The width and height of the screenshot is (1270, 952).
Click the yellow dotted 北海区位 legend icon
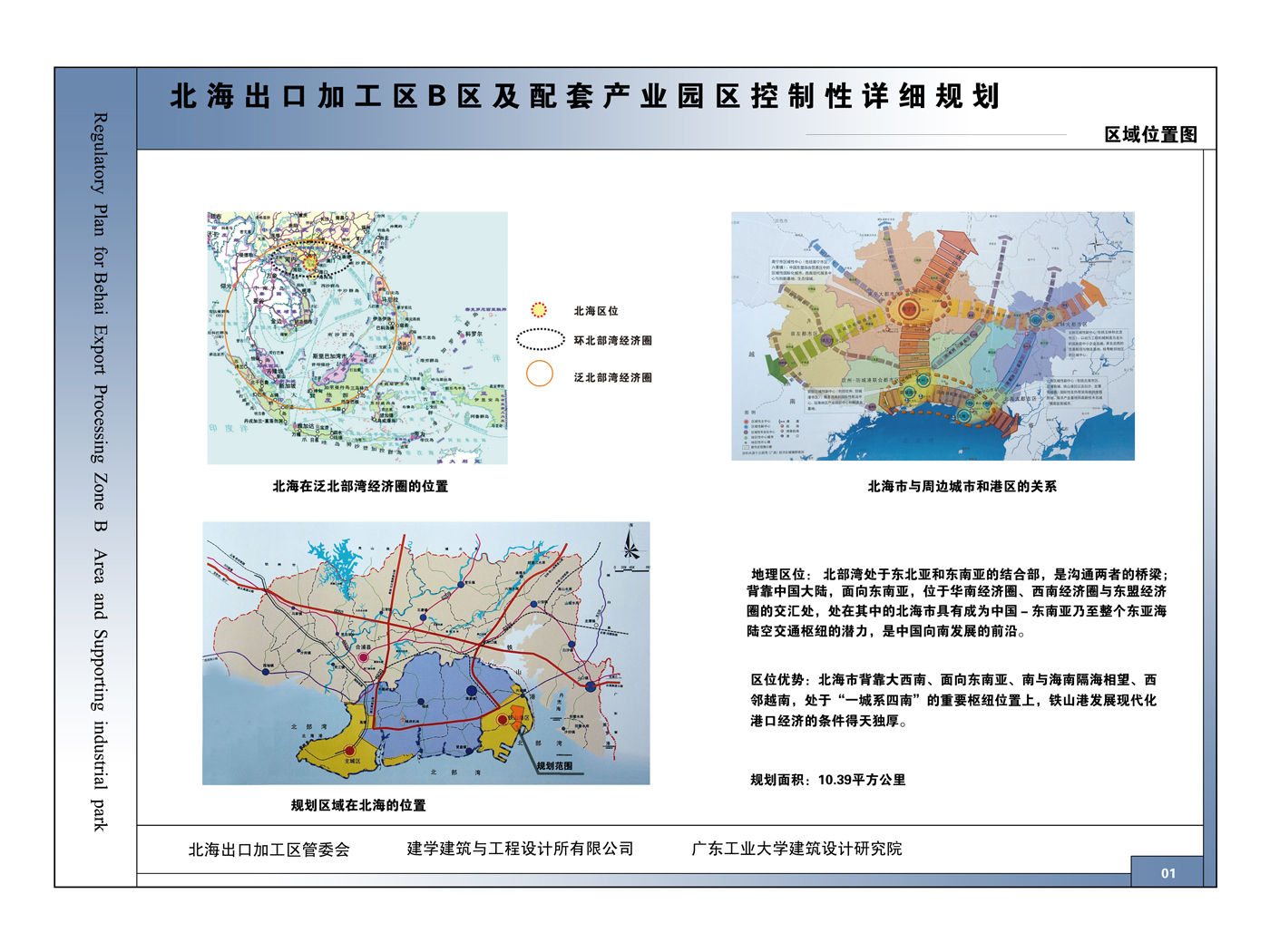(x=539, y=310)
